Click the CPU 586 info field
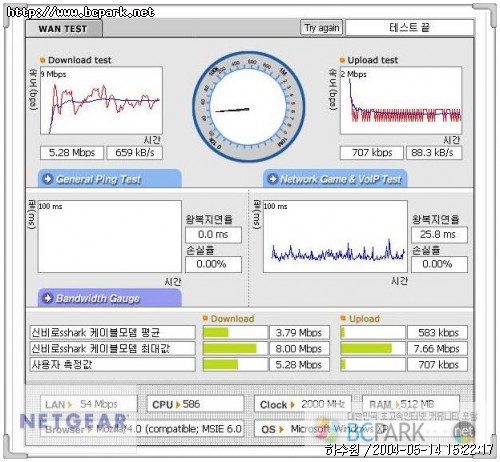The image size is (500, 462). coord(195,404)
